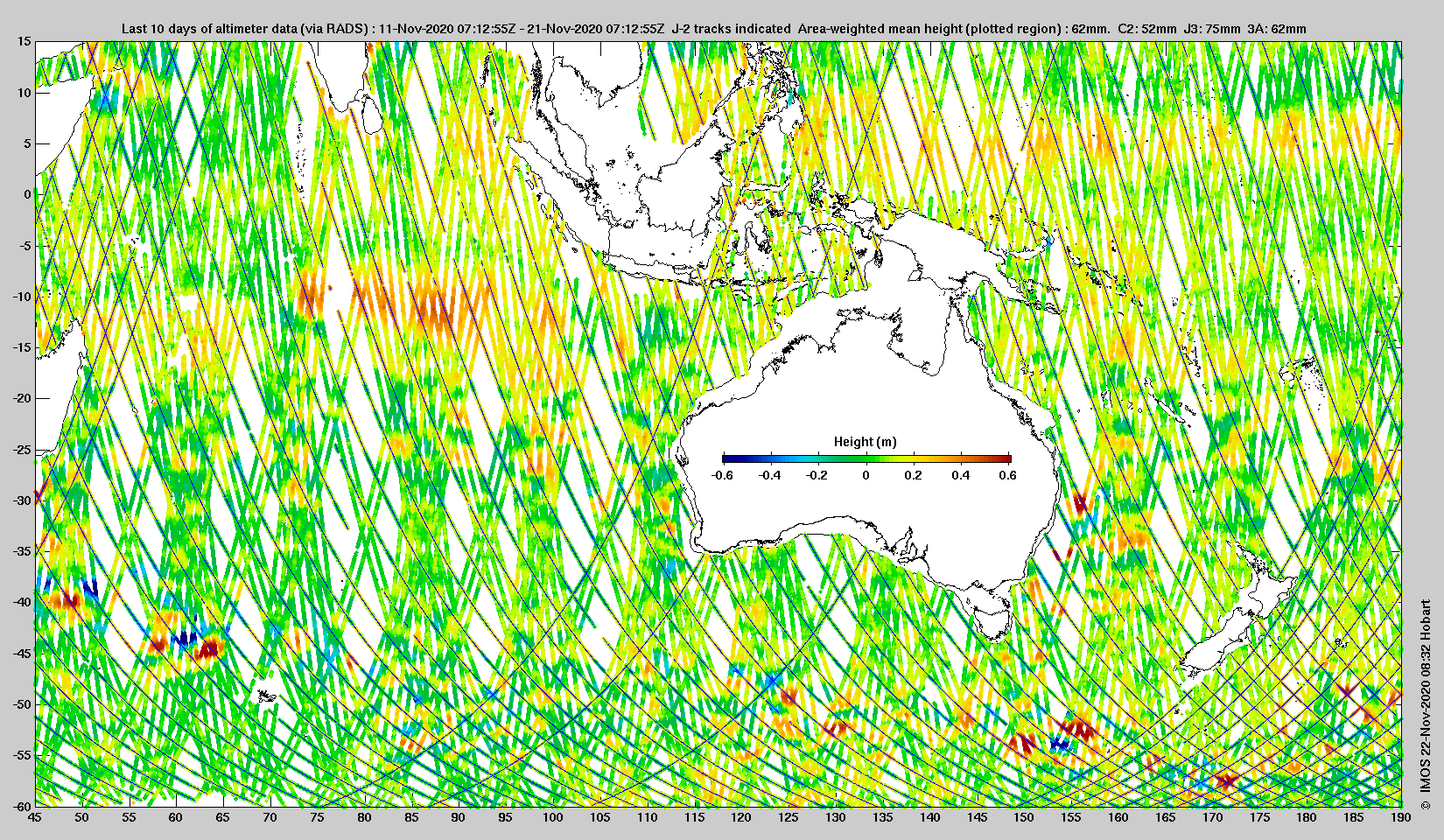Viewport: 1444px width, 840px height.
Task: Click the "J3: 75mm" value
Action: pos(1211,29)
